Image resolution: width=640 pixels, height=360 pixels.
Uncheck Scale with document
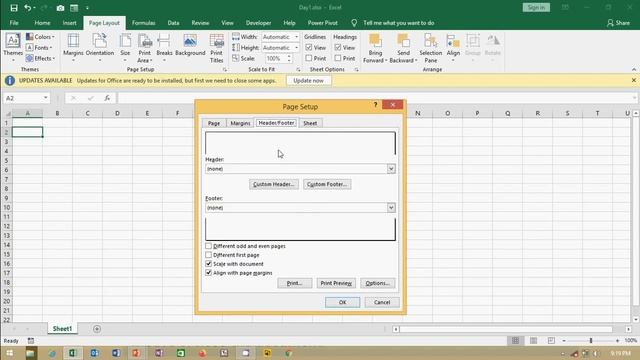pos(209,264)
